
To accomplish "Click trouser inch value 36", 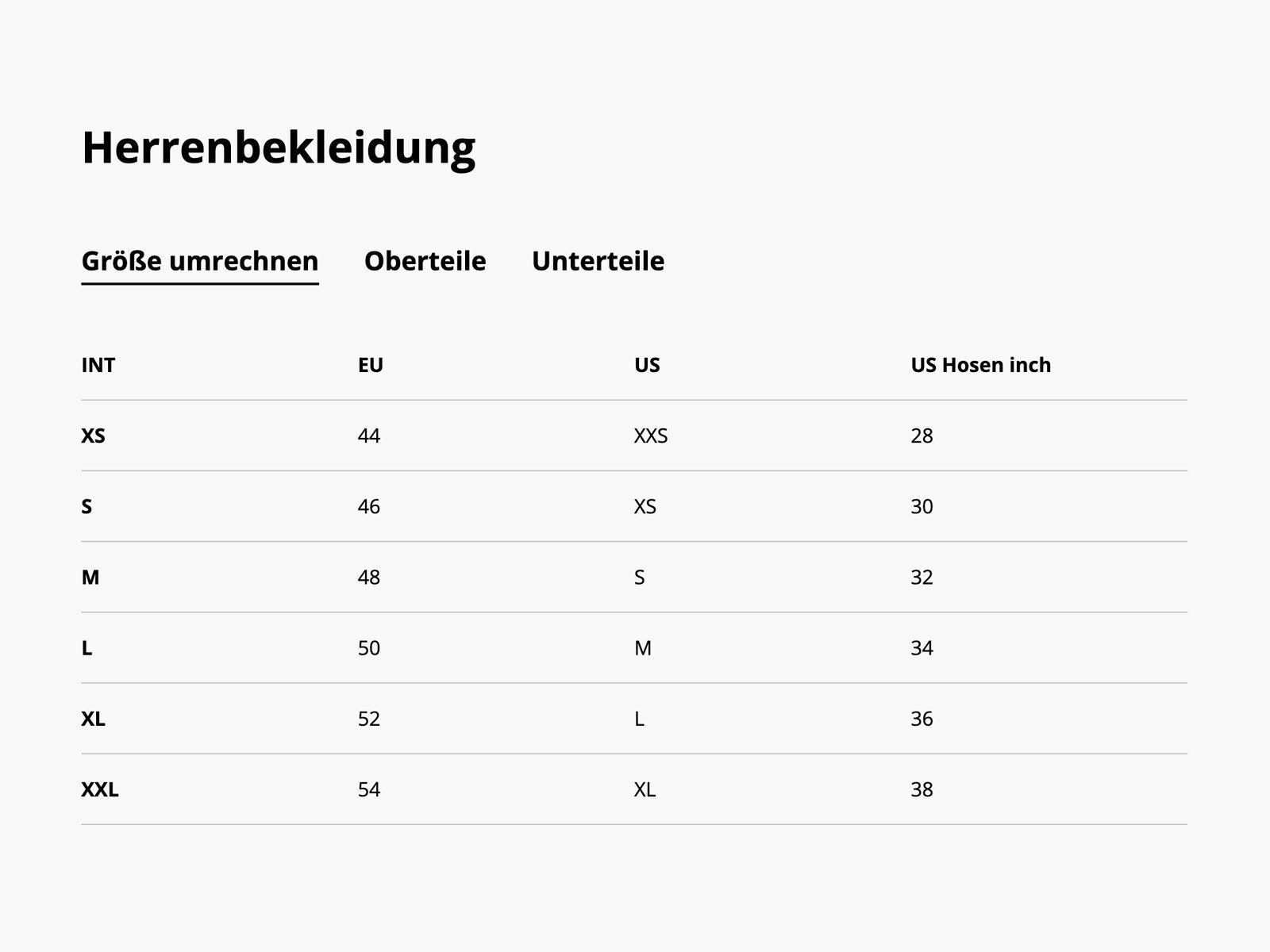I will coord(922,719).
